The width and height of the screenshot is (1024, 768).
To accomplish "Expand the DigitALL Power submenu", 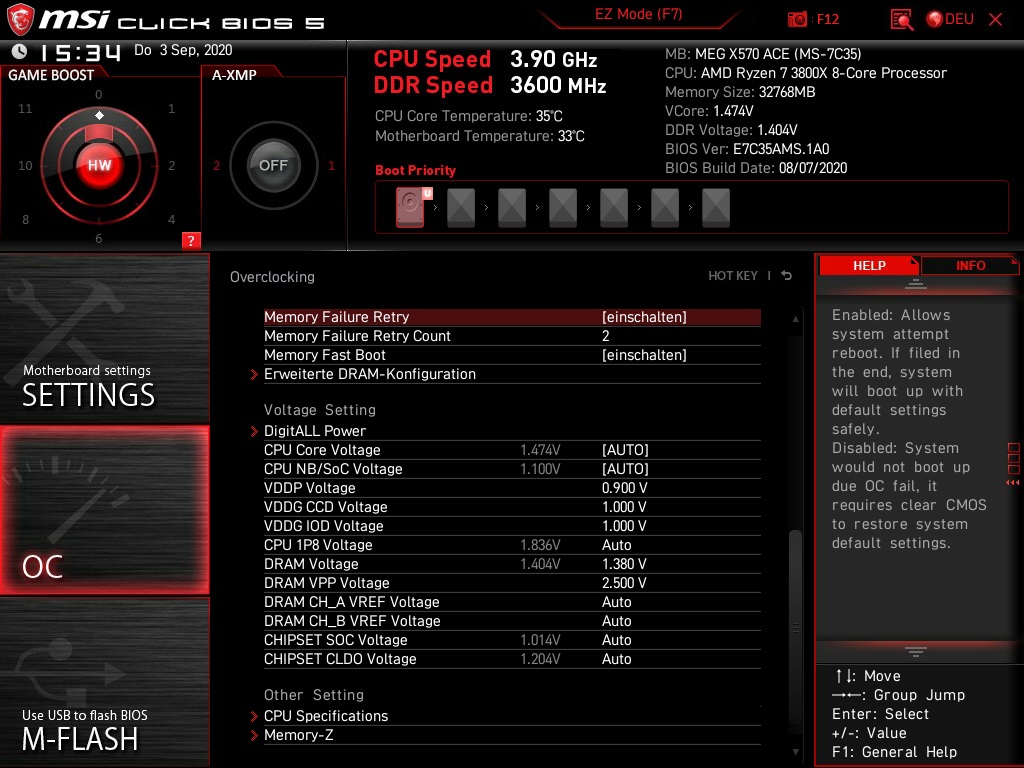I will tap(315, 431).
